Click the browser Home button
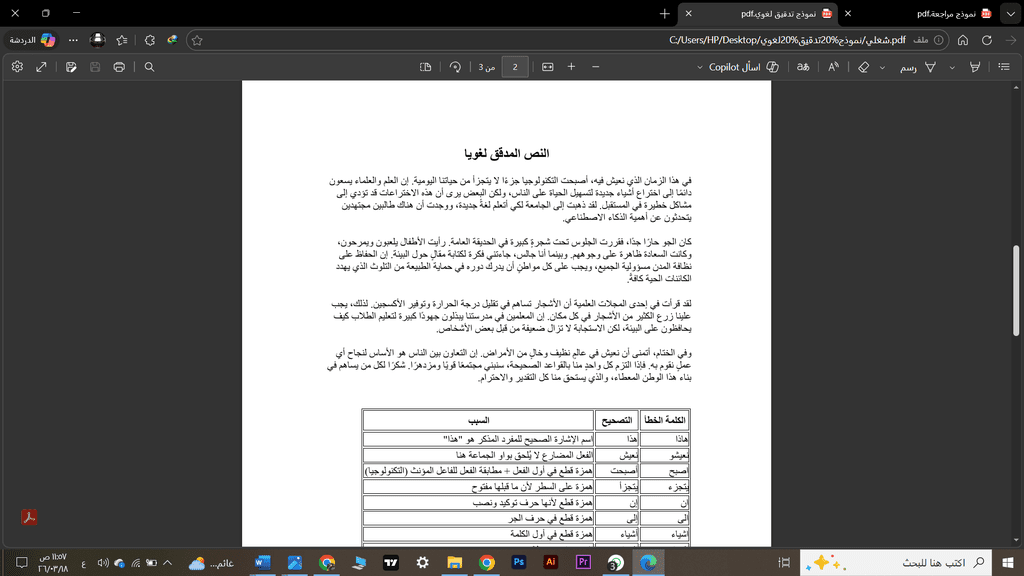The height and width of the screenshot is (576, 1024). (x=963, y=40)
